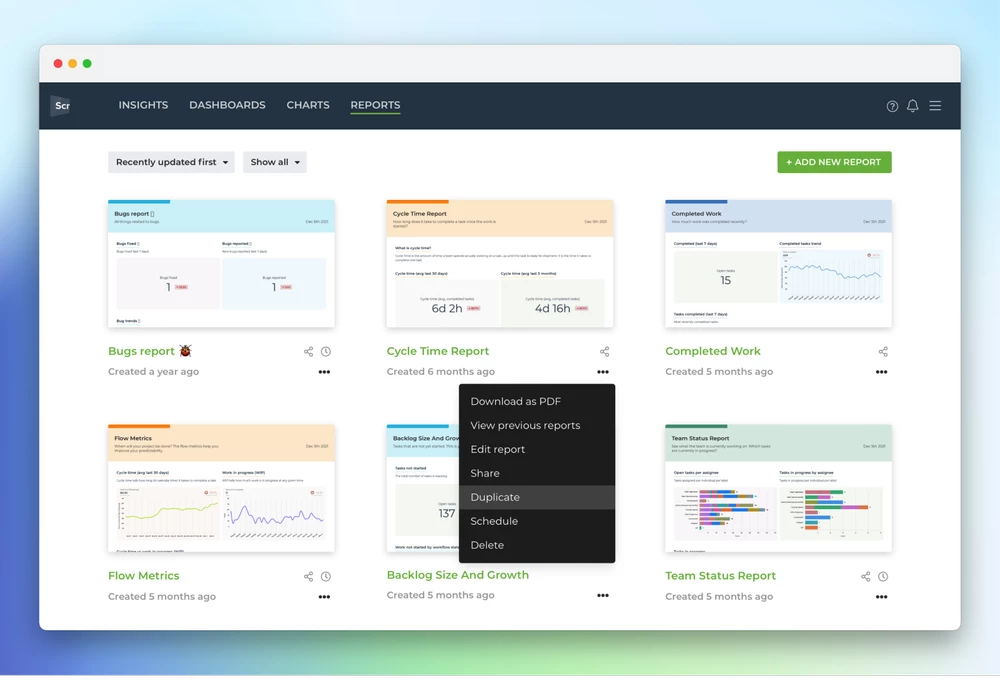The height and width of the screenshot is (684, 1000).
Task: Open the three dots menu for Flow Metrics
Action: point(324,597)
